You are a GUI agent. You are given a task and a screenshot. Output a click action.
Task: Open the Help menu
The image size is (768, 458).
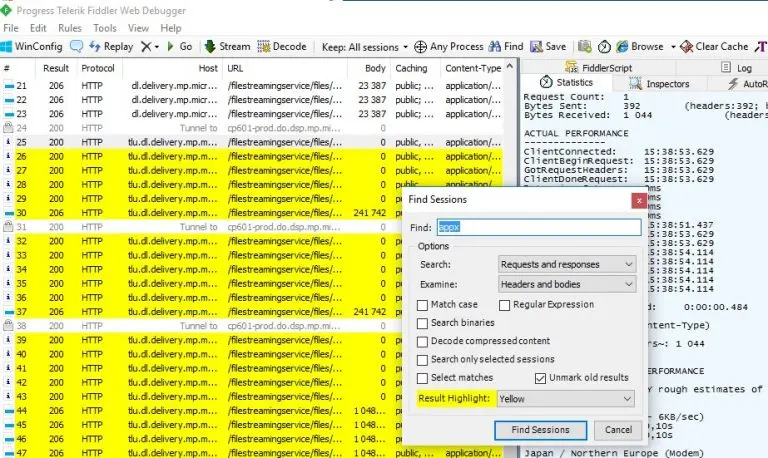point(170,28)
